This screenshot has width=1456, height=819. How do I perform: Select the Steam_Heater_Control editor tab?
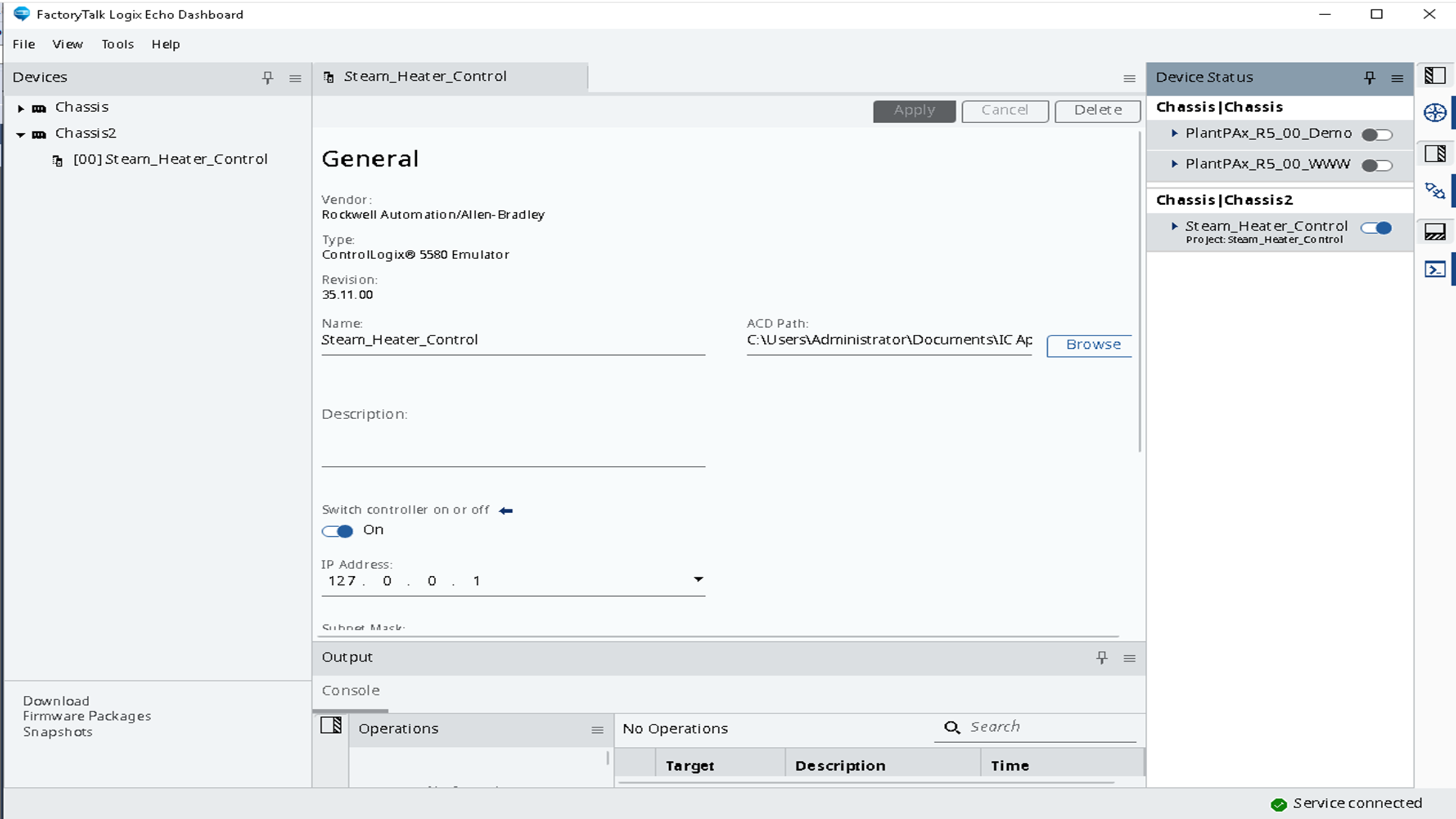click(x=450, y=77)
